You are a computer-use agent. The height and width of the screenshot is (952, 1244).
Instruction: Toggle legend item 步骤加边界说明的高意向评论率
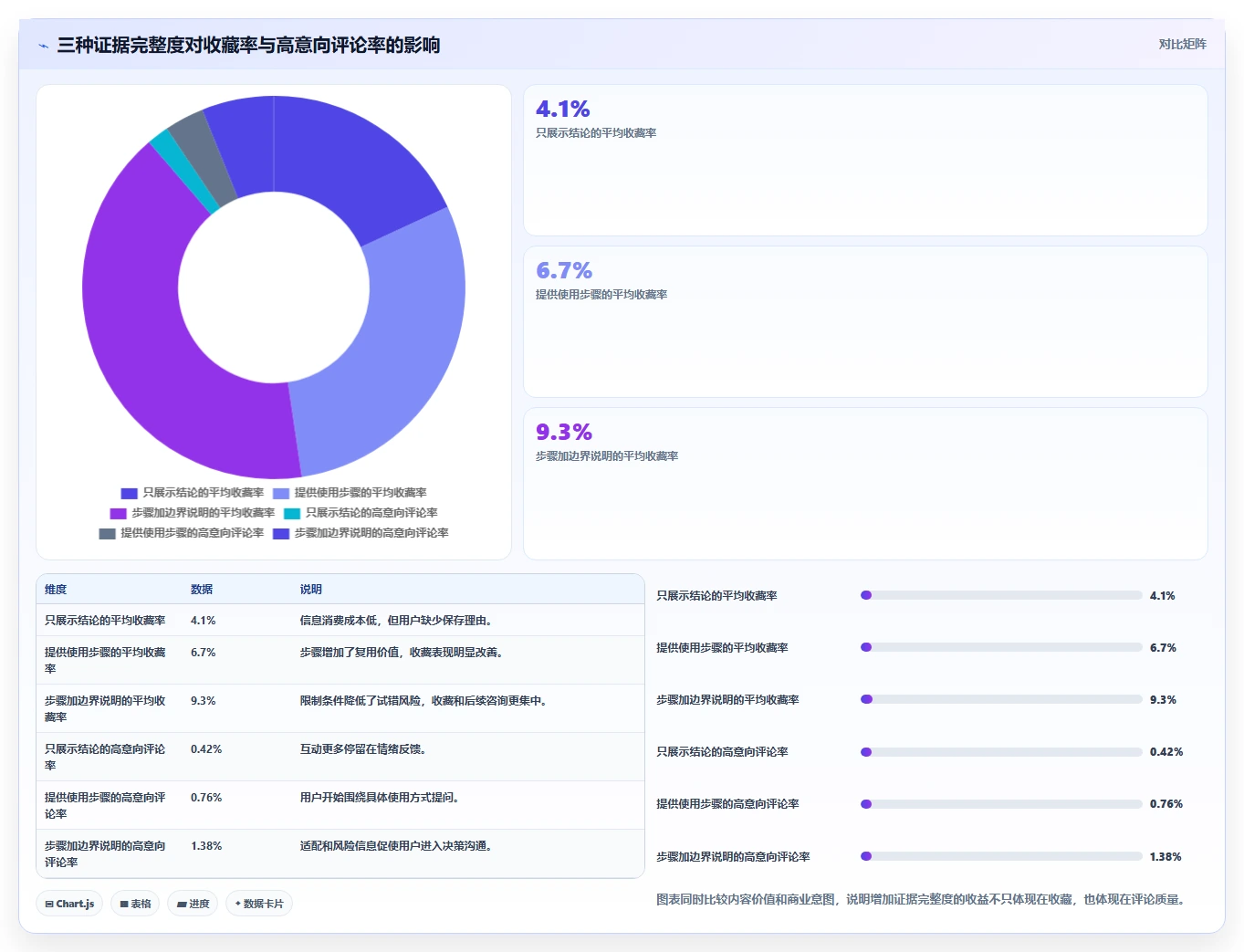click(x=361, y=533)
